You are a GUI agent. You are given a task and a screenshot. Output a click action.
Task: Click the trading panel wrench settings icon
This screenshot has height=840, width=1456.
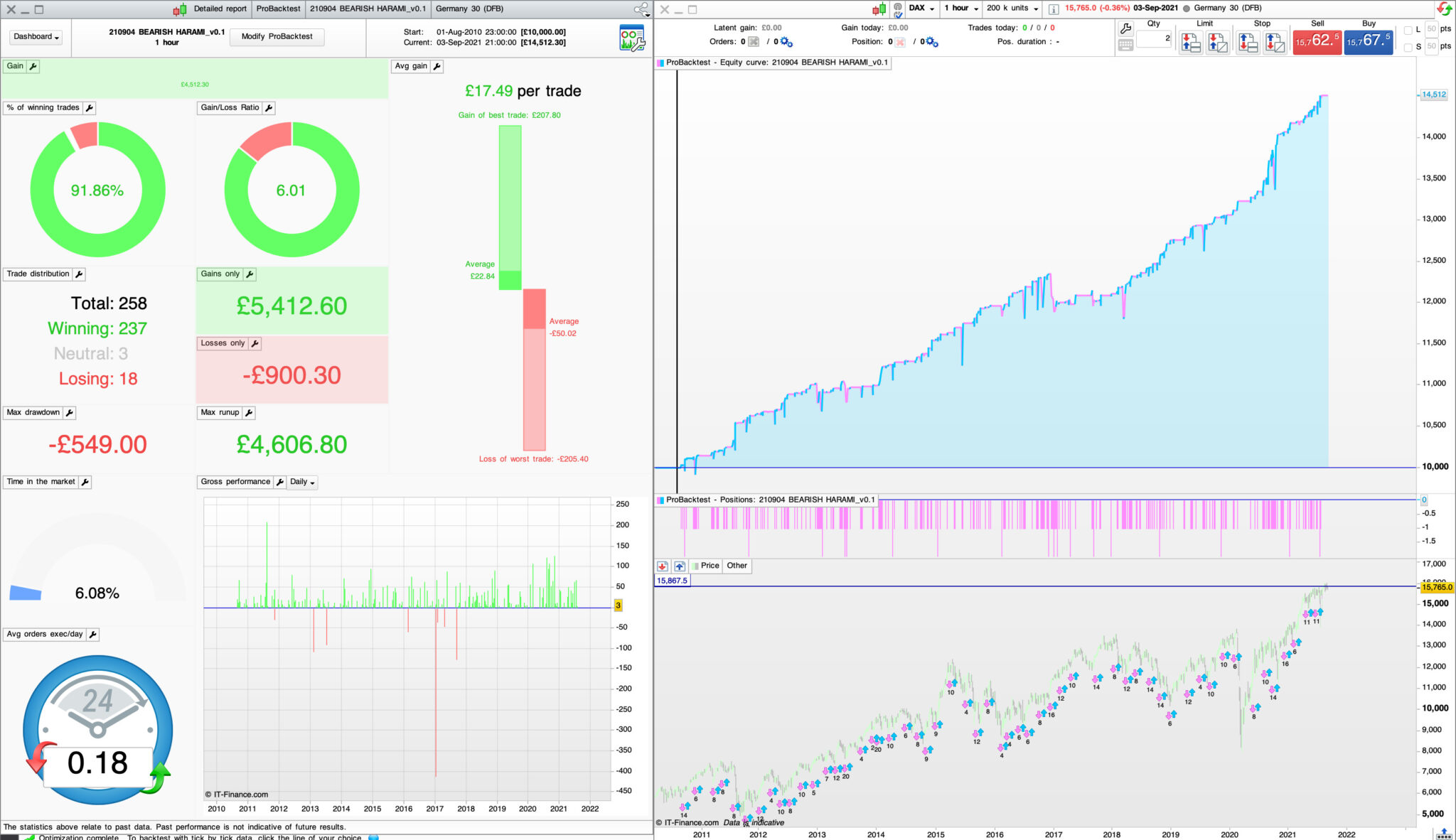pyautogui.click(x=1125, y=28)
